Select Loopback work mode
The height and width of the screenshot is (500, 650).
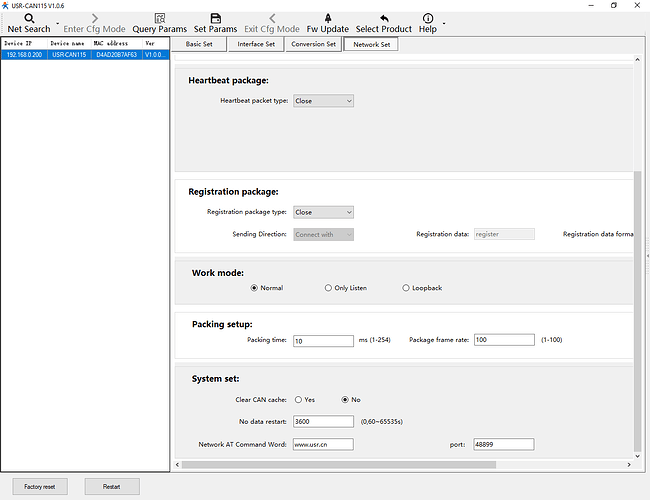click(x=406, y=288)
